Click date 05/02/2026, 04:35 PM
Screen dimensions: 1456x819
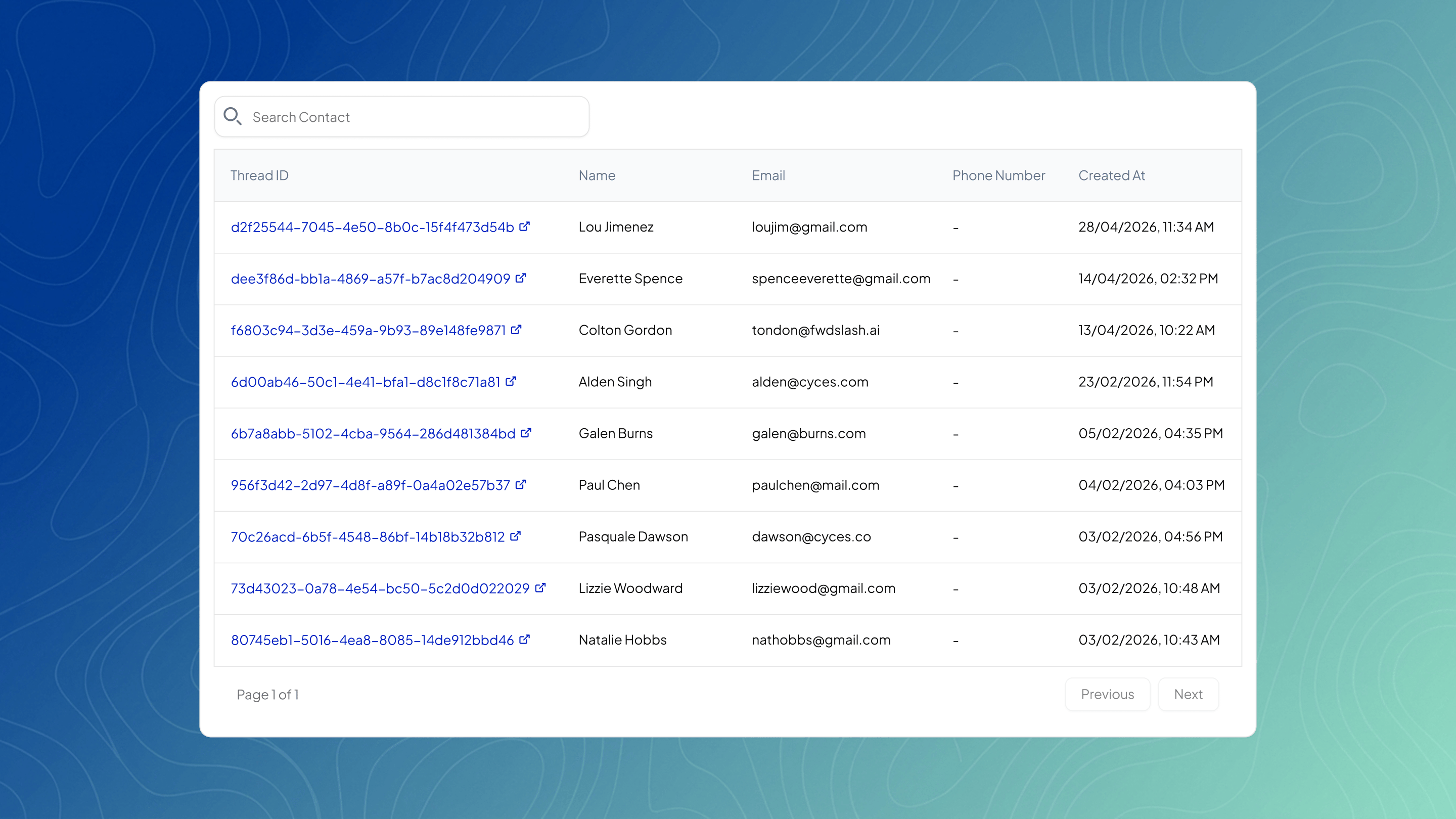click(x=1151, y=434)
